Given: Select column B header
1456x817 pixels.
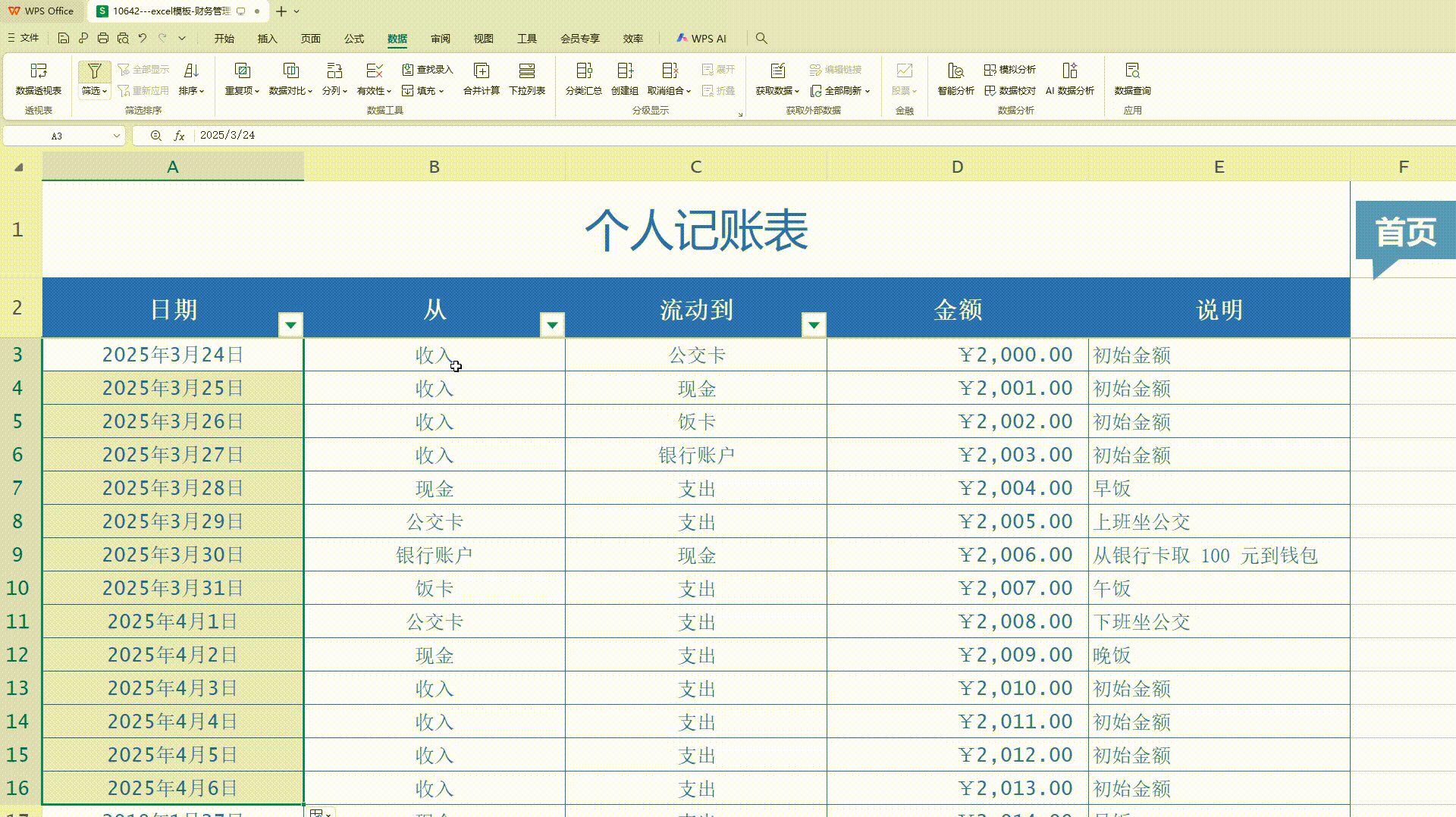Looking at the screenshot, I should point(435,167).
